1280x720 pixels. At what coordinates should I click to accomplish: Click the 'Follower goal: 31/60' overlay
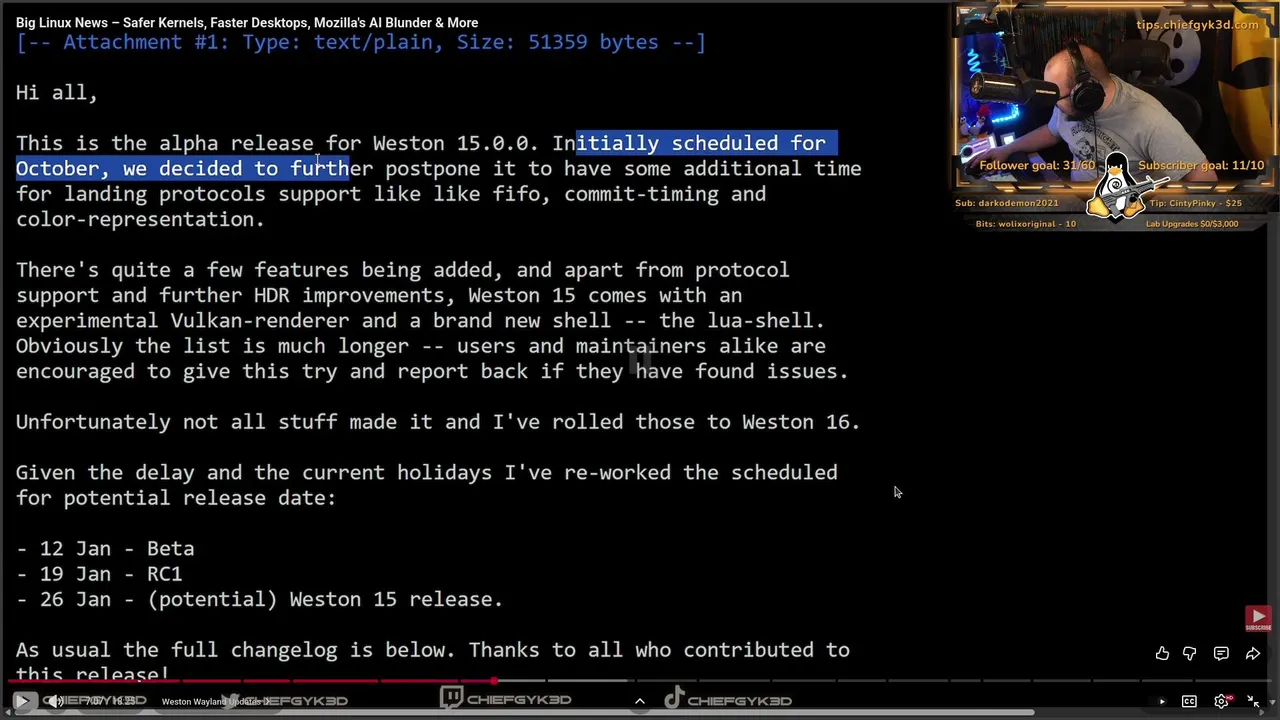[1037, 165]
